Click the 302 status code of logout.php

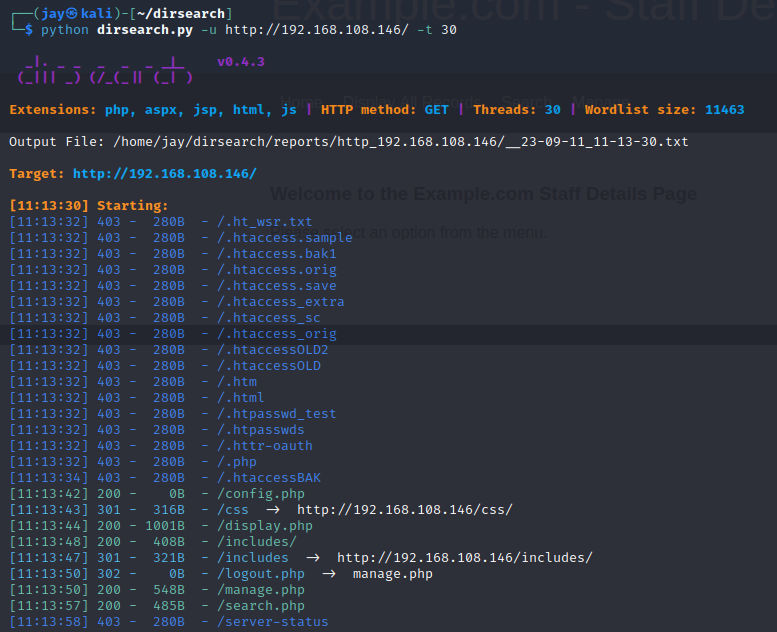[x=109, y=574]
